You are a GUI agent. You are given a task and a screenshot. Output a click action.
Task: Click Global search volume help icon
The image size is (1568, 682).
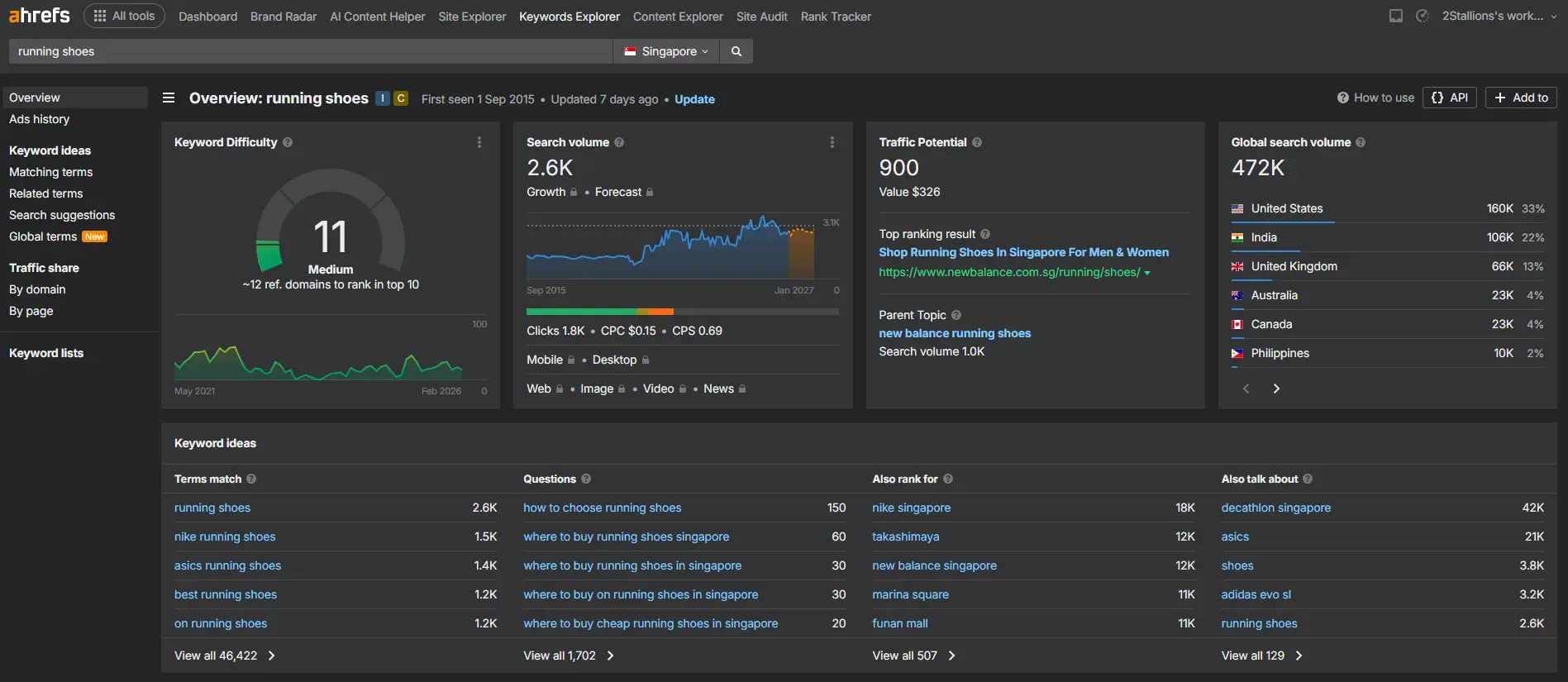(1361, 142)
